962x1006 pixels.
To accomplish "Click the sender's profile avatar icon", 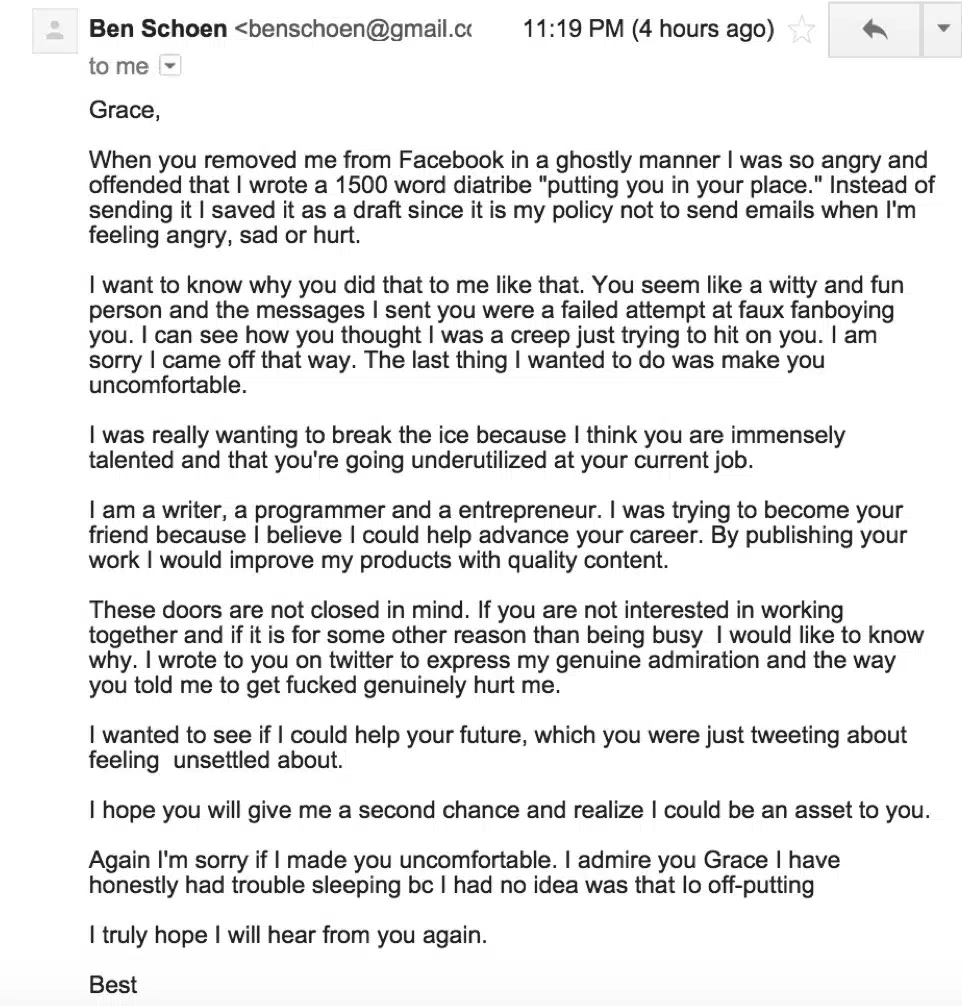I will coord(55,31).
